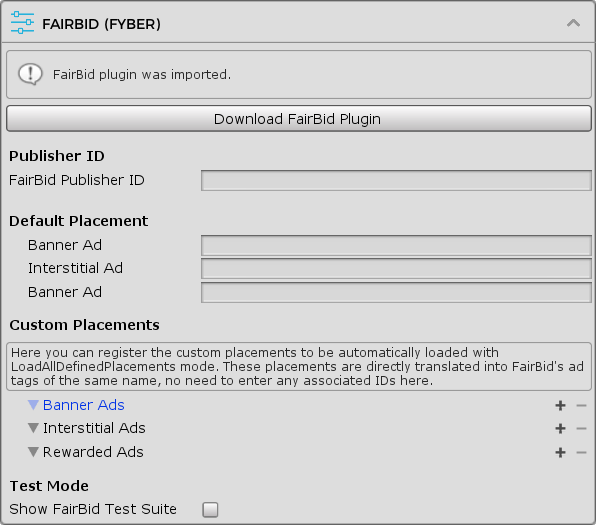Screen dimensions: 596x525
Task: Add a new Rewarded Ads placement
Action: [x=560, y=453]
